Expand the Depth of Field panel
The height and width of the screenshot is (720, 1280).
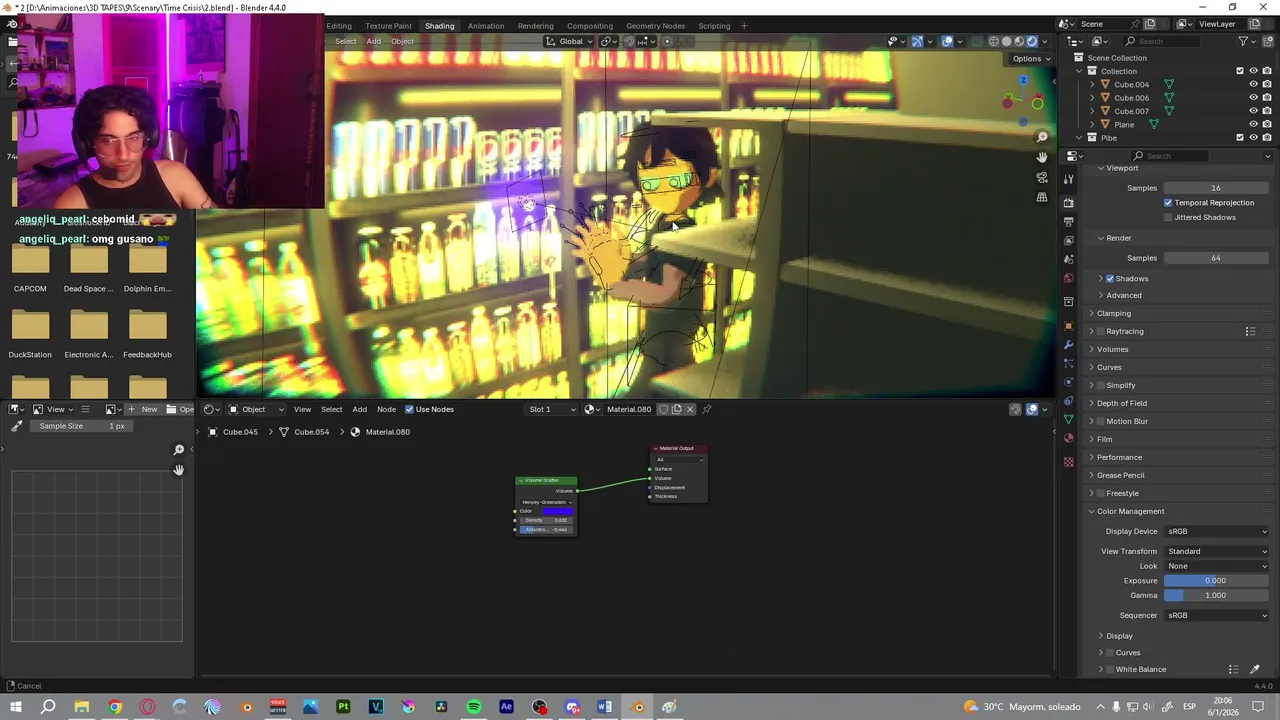click(1122, 403)
